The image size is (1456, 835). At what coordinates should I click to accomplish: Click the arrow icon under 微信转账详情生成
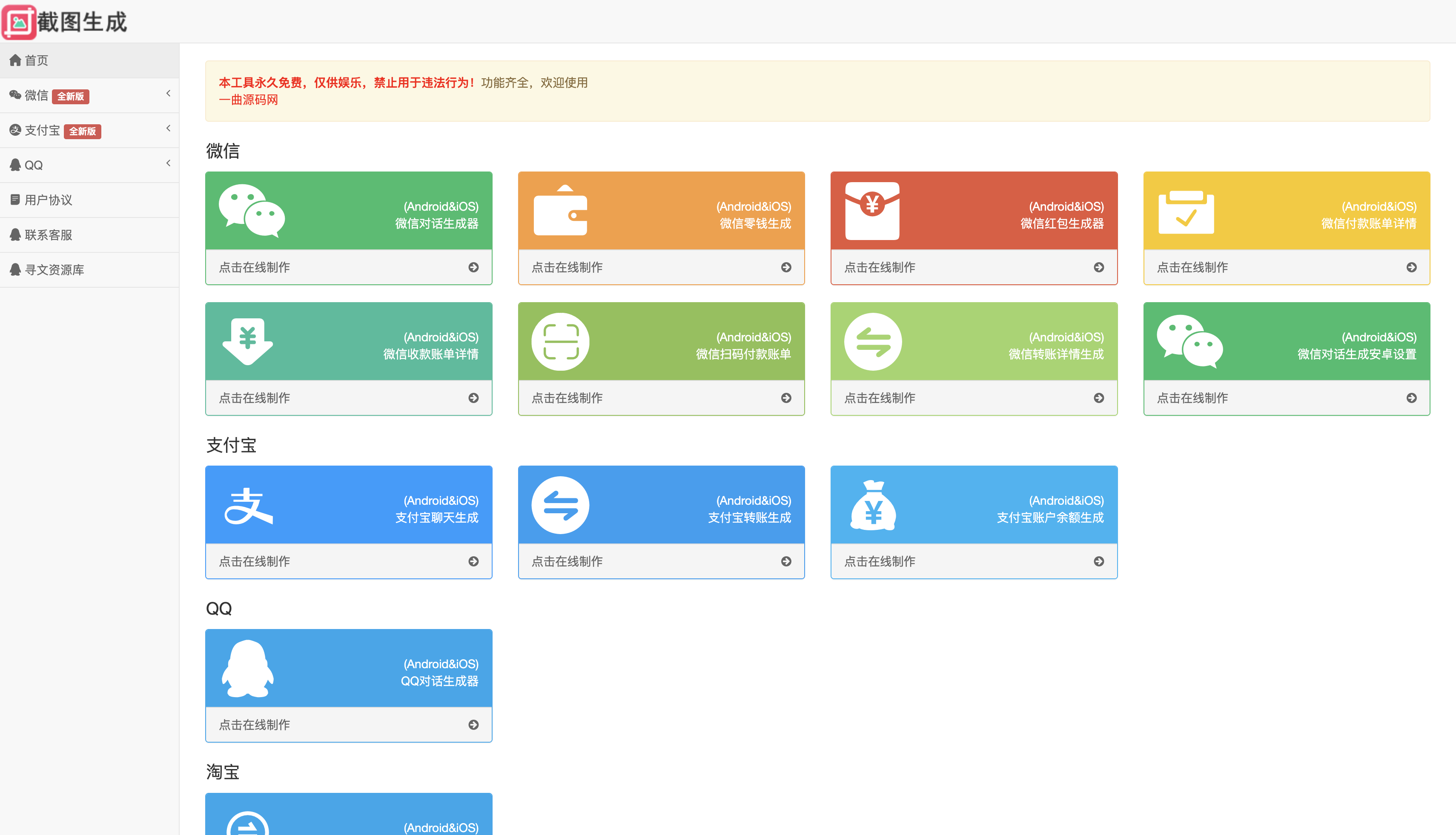[1098, 398]
